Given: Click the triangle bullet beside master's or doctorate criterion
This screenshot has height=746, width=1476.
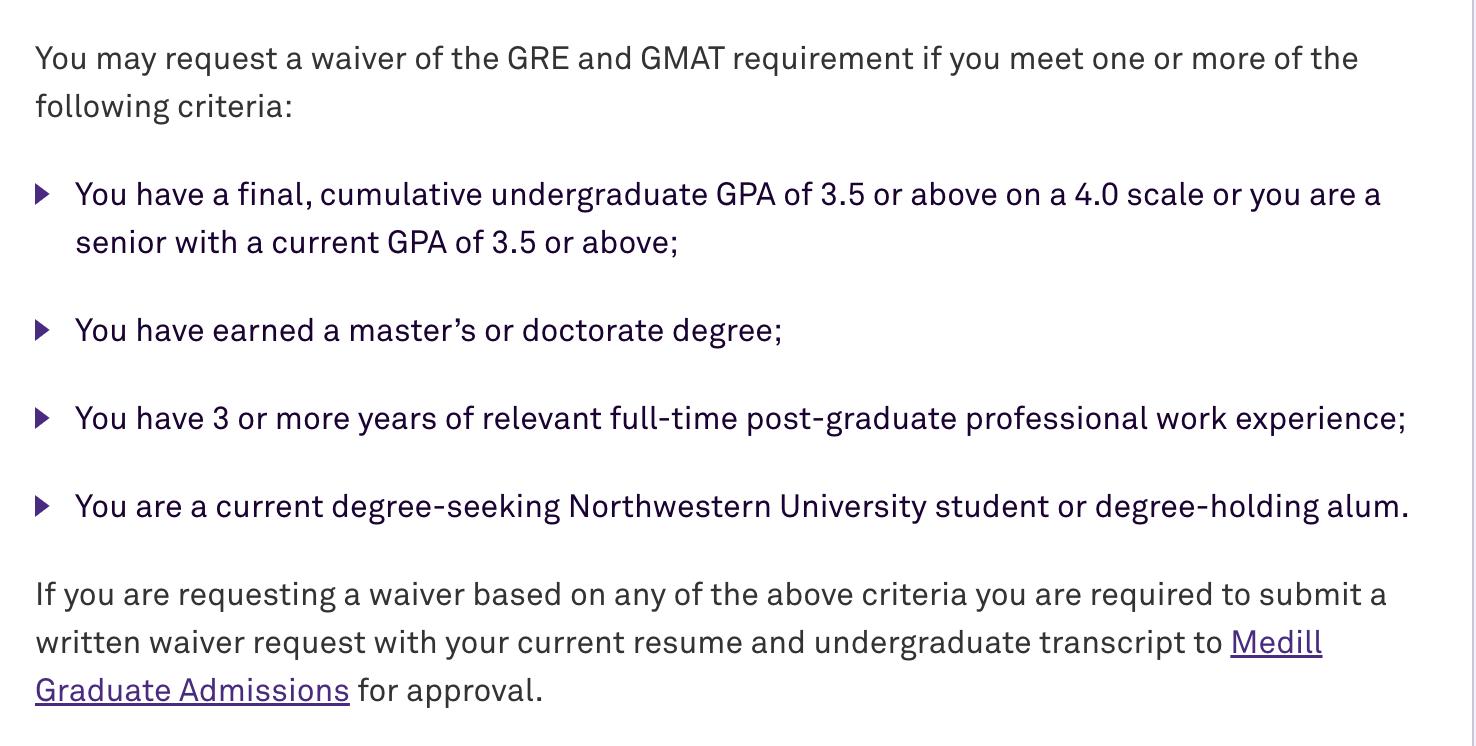Looking at the screenshot, I should click(x=42, y=330).
